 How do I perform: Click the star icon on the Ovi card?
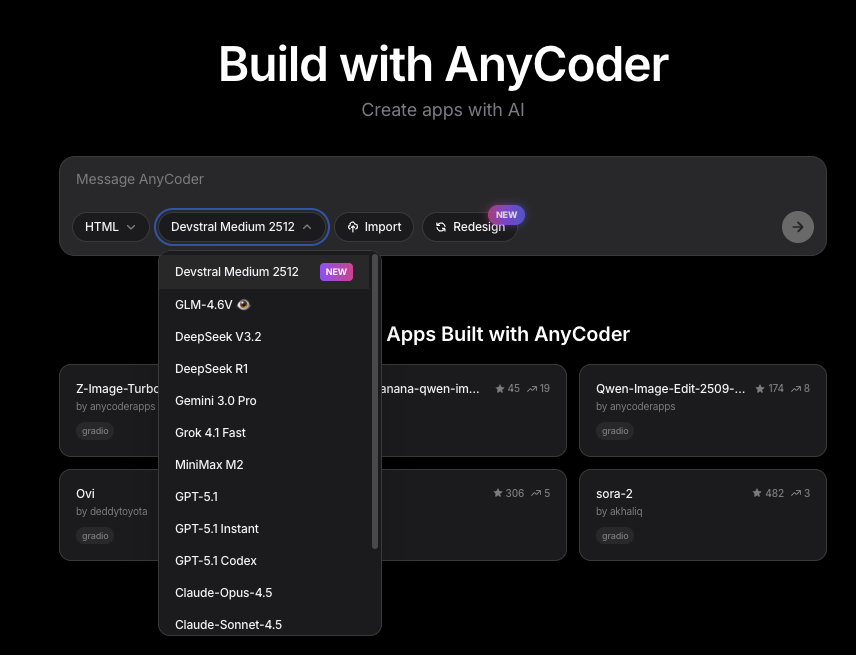pyautogui.click(x=497, y=493)
